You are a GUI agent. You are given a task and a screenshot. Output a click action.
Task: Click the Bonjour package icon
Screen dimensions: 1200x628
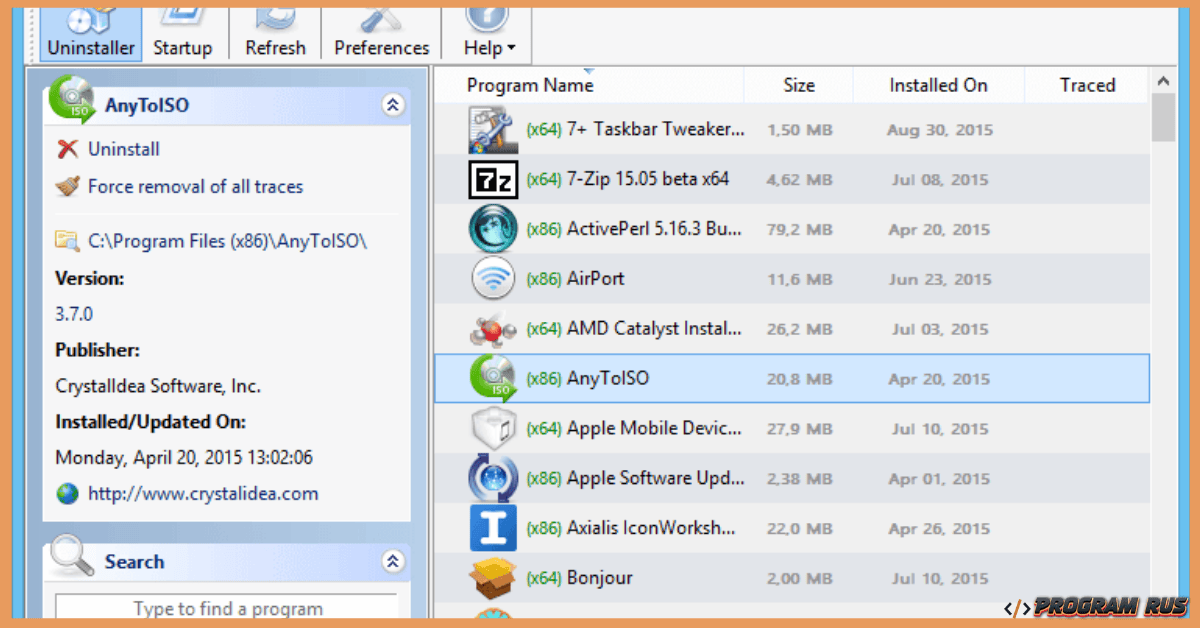[x=493, y=578]
